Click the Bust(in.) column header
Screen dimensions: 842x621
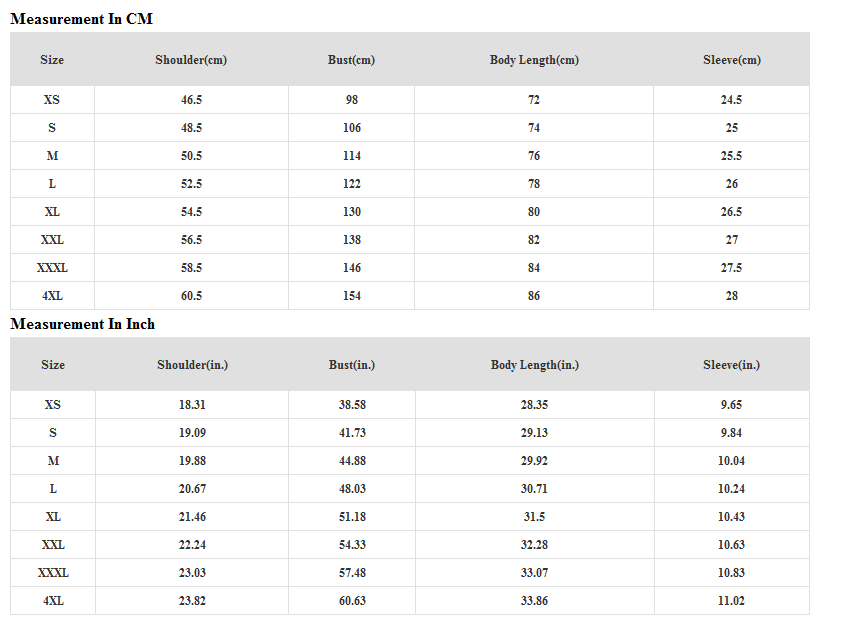(352, 365)
